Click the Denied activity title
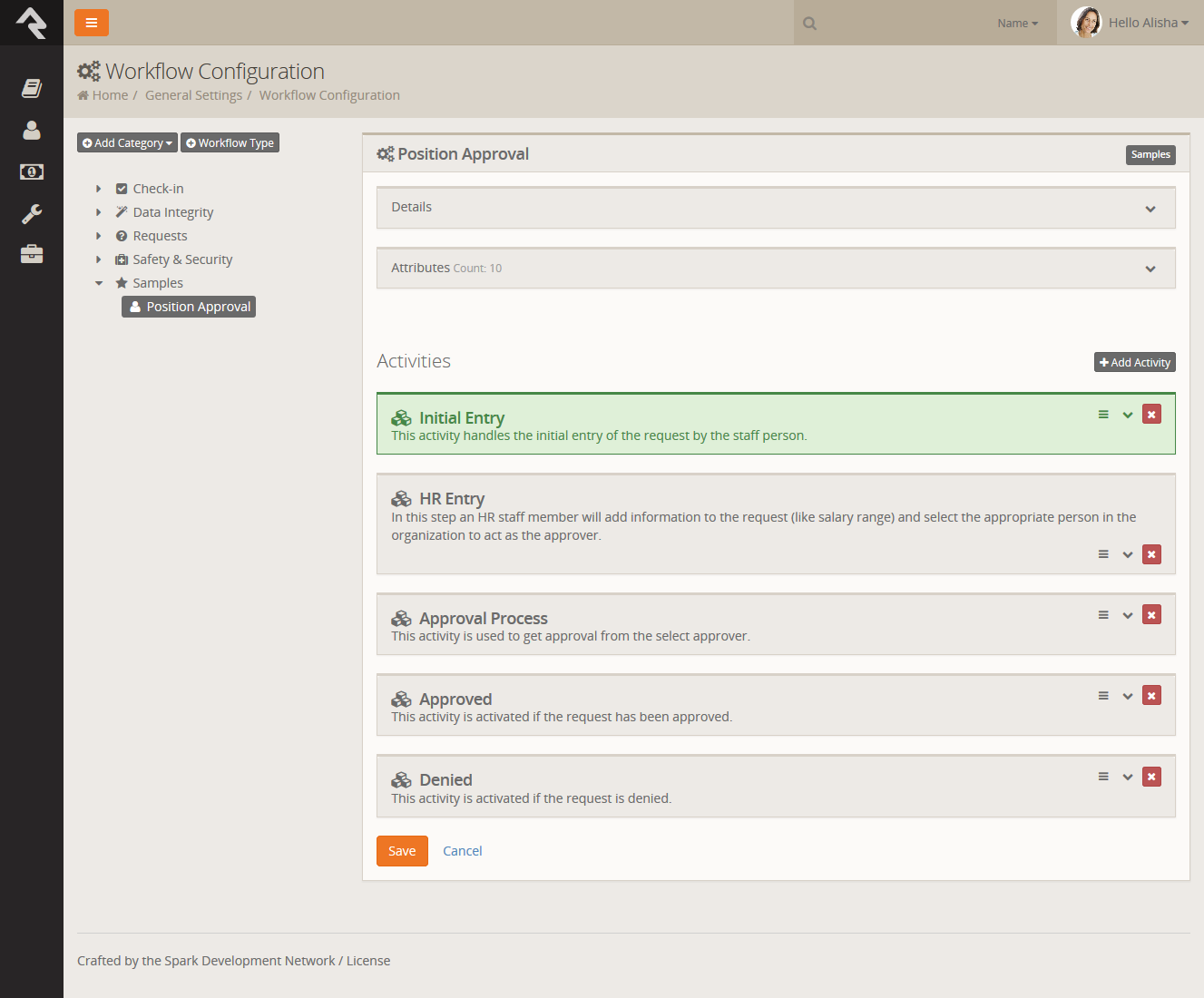 445,780
